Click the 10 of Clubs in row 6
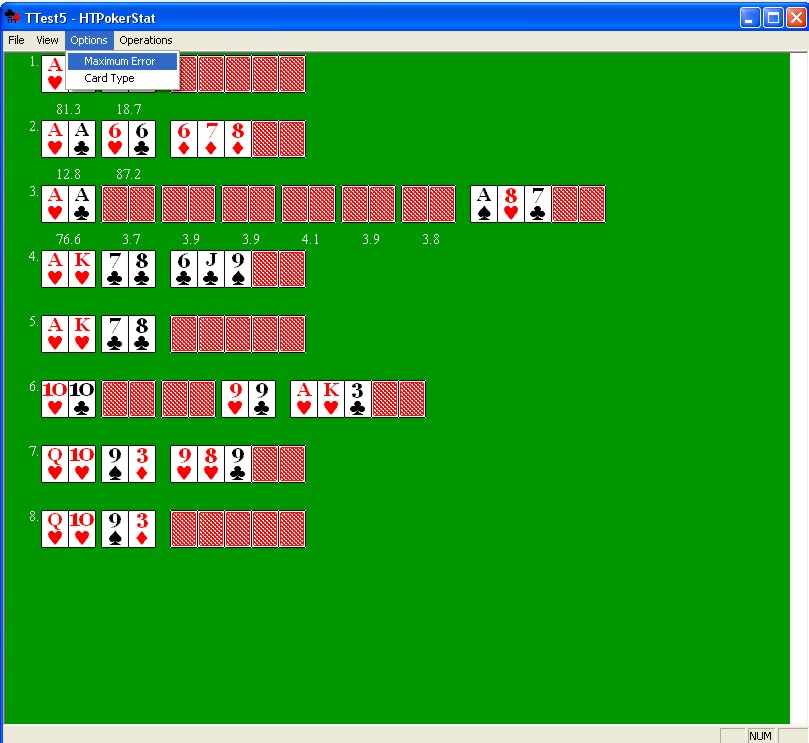The height and width of the screenshot is (743, 809). [x=82, y=399]
